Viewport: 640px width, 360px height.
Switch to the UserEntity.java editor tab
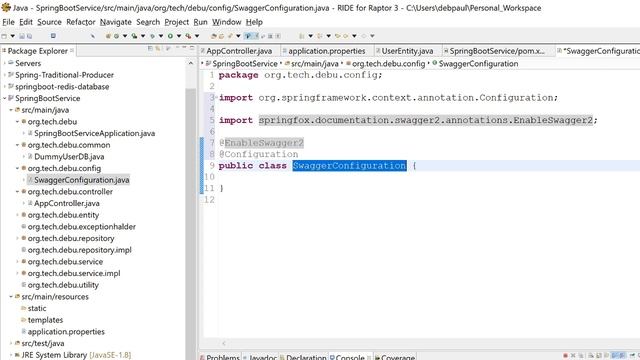(407, 51)
